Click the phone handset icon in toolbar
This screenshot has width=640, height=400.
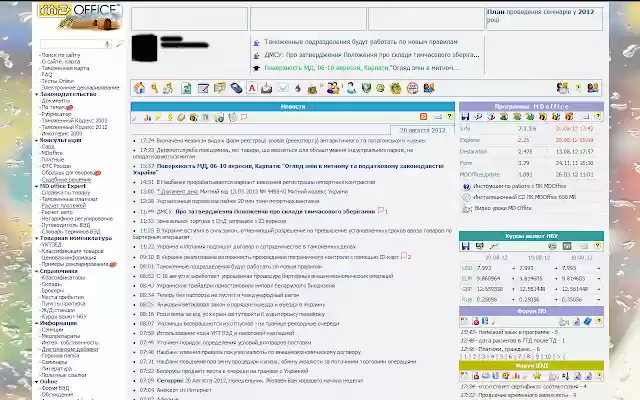(236, 88)
